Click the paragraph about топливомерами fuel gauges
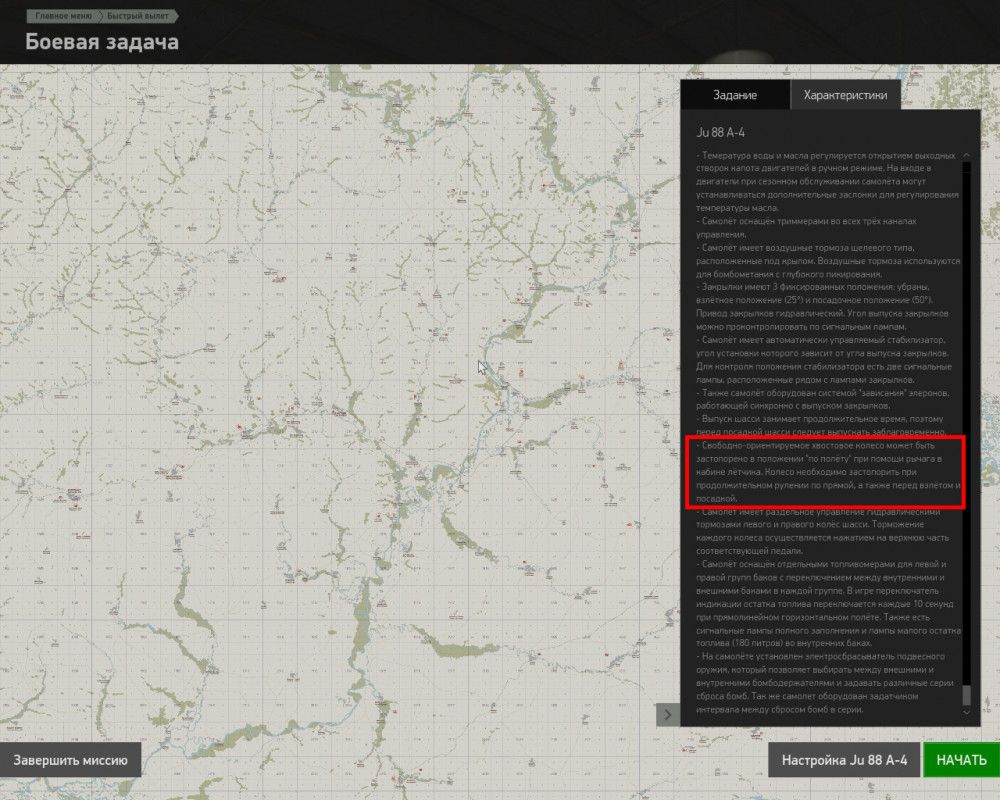The width and height of the screenshot is (1000, 800). click(827, 604)
